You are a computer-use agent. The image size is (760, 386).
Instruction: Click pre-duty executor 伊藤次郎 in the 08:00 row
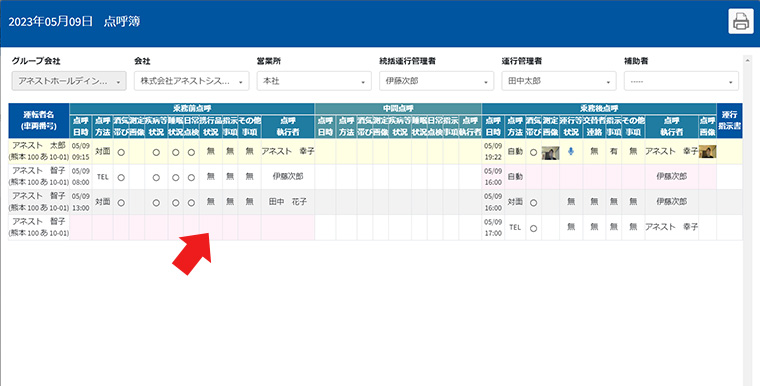(x=288, y=177)
